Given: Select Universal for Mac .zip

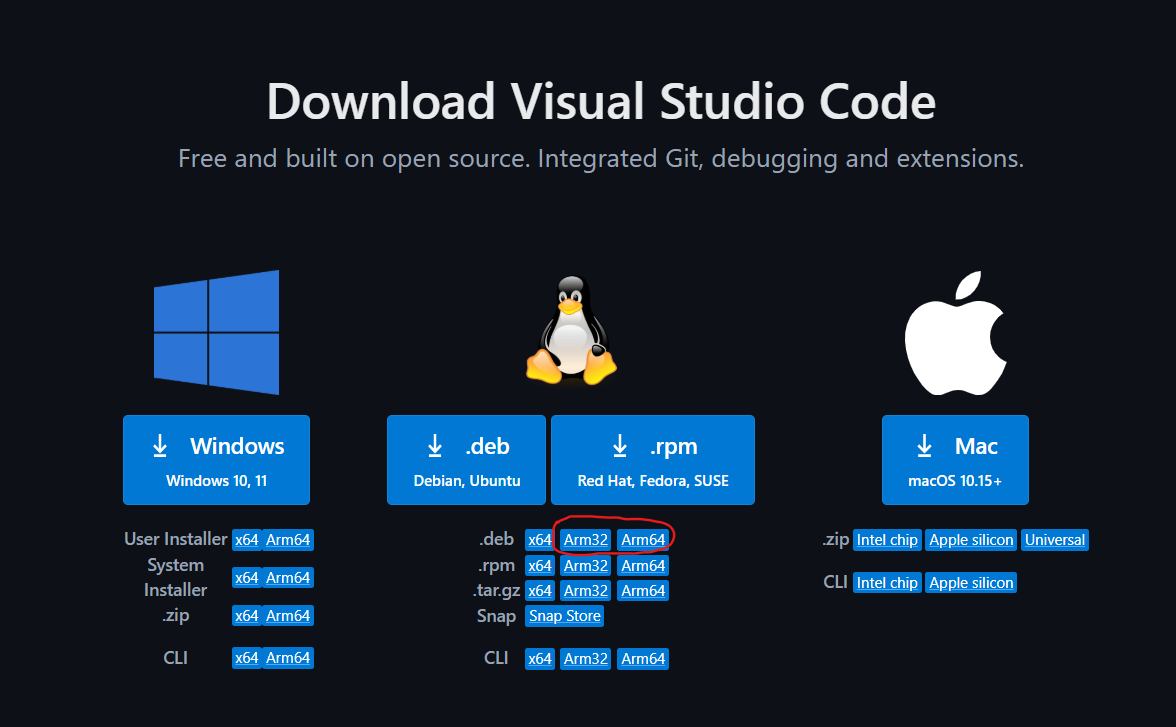Looking at the screenshot, I should tap(1054, 540).
